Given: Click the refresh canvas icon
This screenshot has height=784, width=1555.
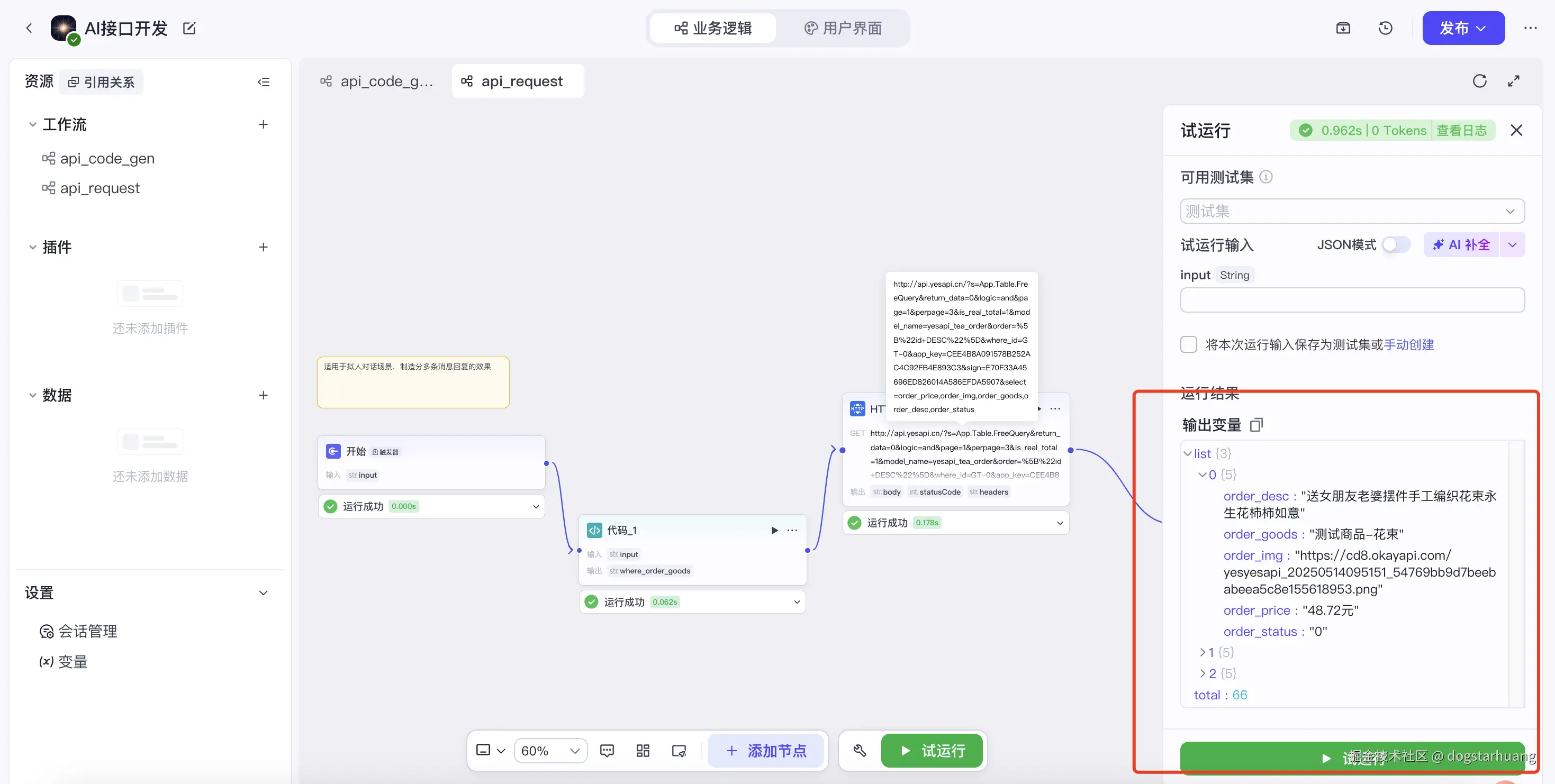Looking at the screenshot, I should tap(1479, 81).
